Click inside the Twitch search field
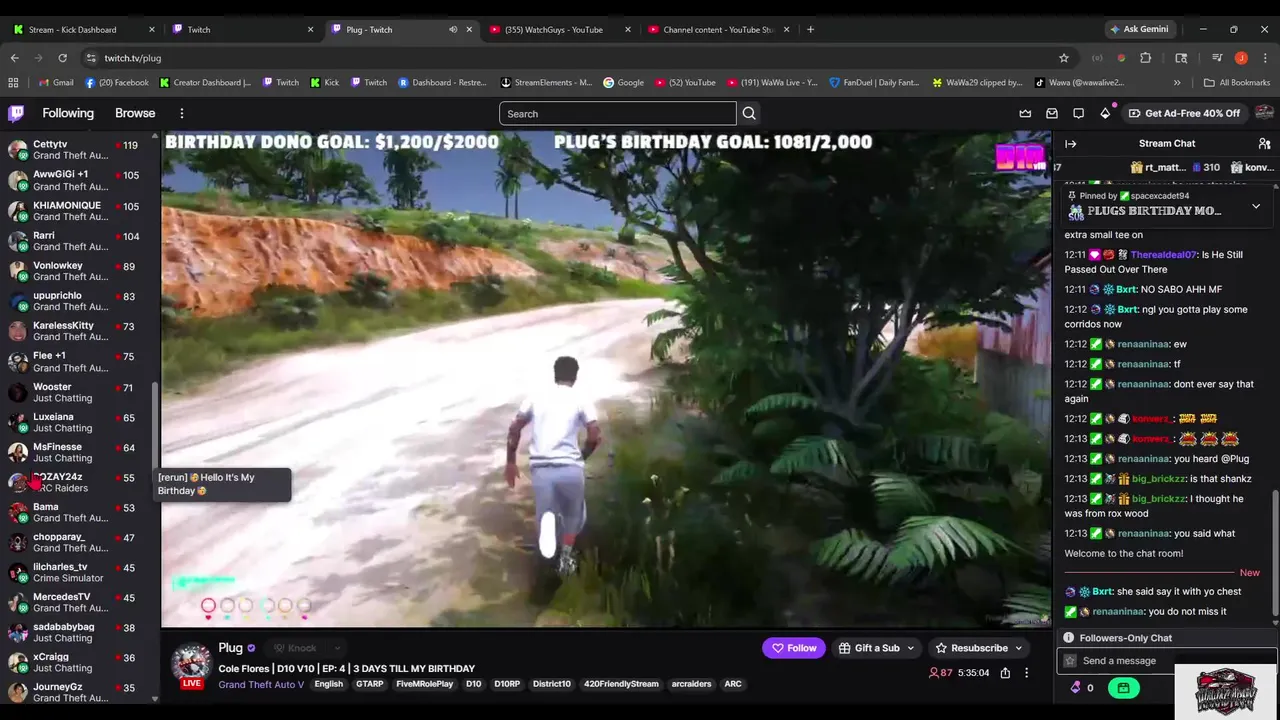Screen dimensions: 1280x720 coord(617,114)
